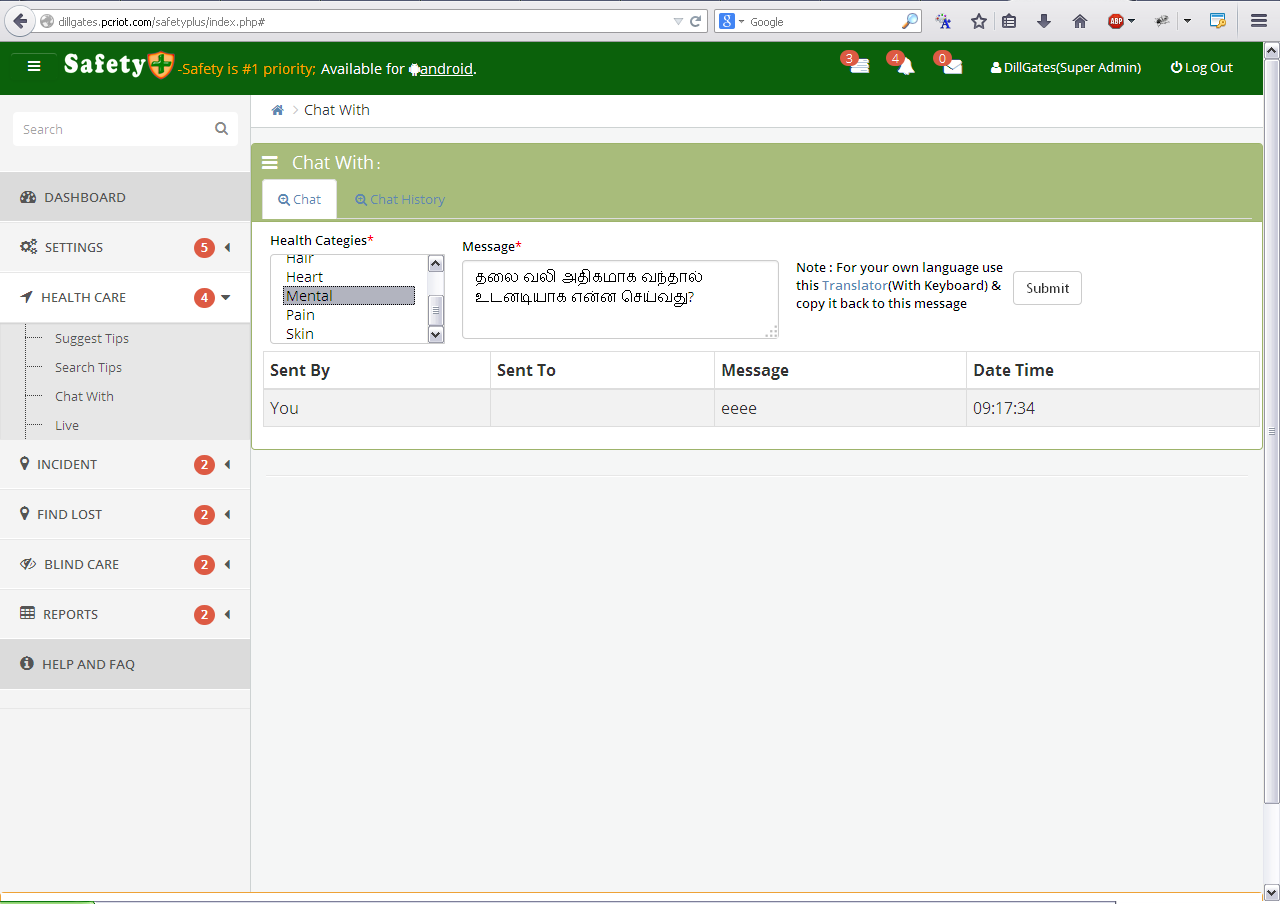Screen dimensions: 1280x904
Task: Click the sidebar search magnifier icon
Action: pyautogui.click(x=221, y=129)
